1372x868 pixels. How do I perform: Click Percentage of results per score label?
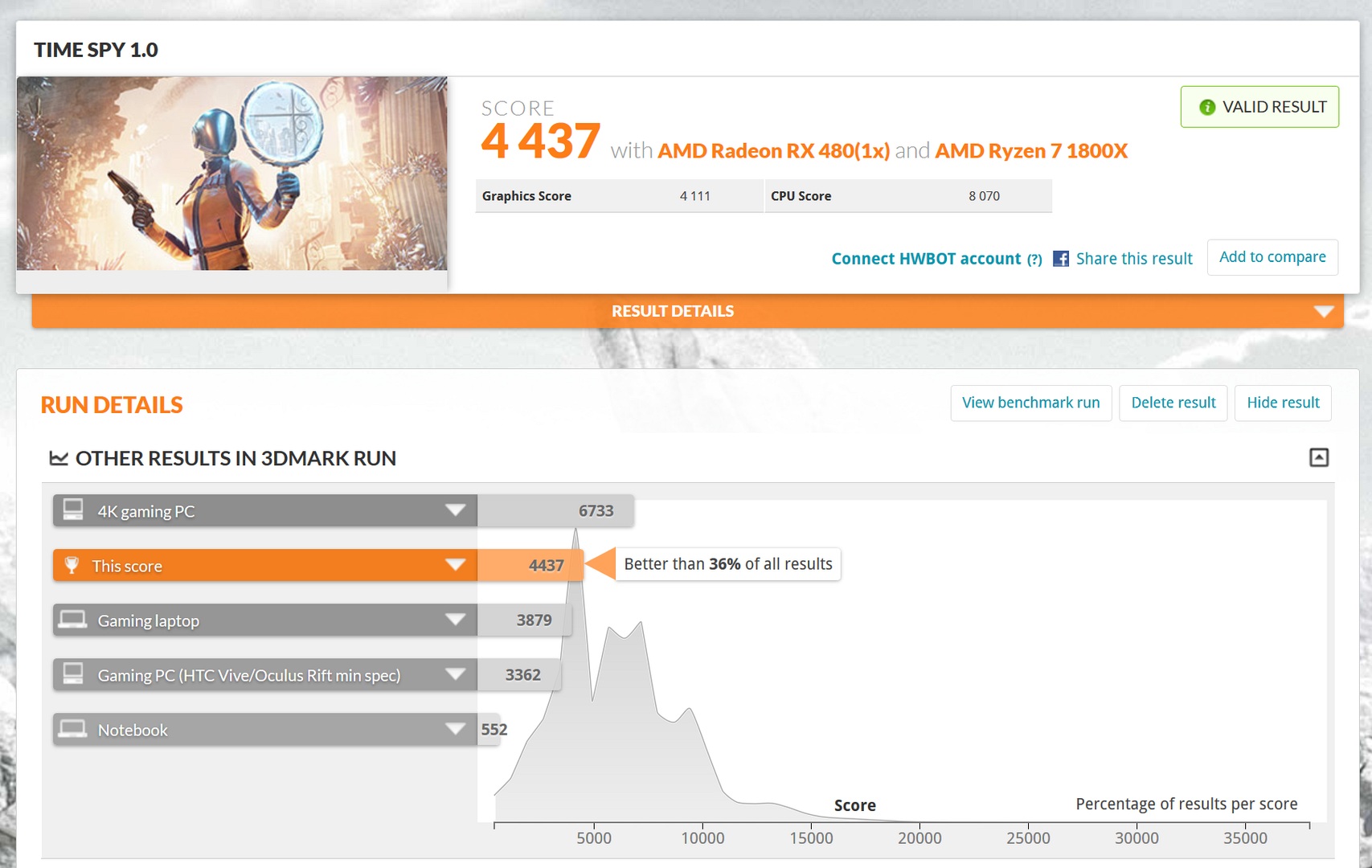pyautogui.click(x=1186, y=804)
